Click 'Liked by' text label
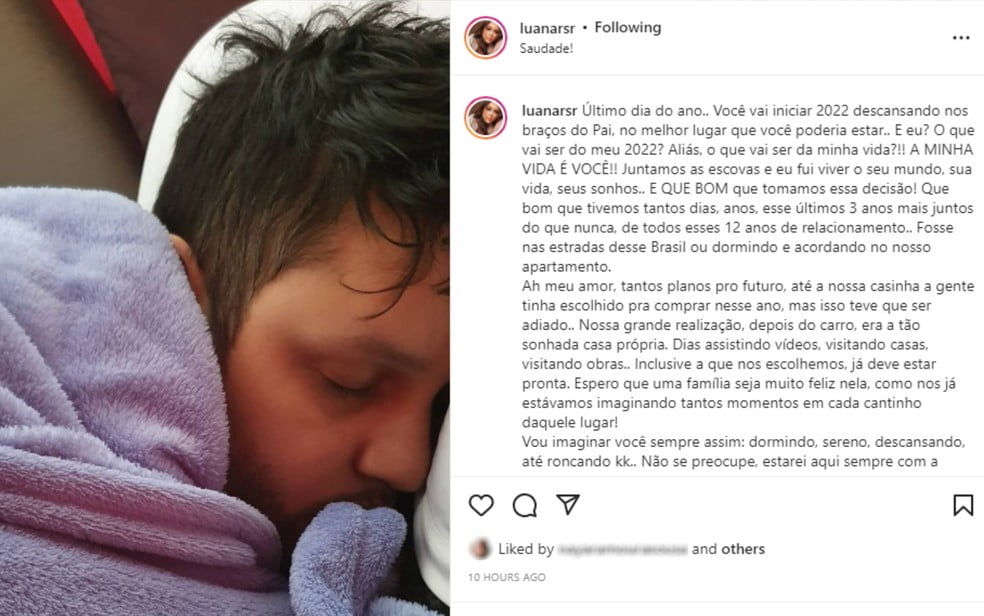This screenshot has height=616, width=984. (x=526, y=549)
